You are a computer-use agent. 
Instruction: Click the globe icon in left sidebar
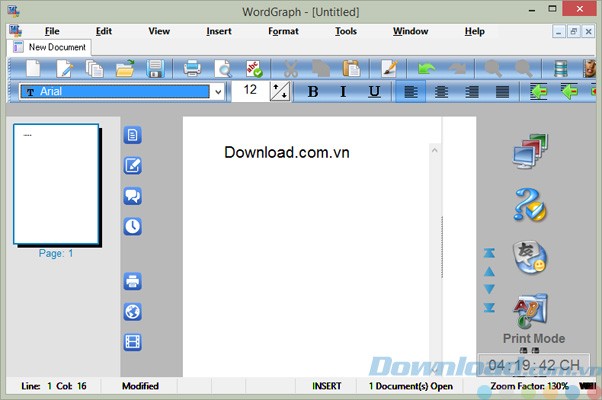[132, 311]
